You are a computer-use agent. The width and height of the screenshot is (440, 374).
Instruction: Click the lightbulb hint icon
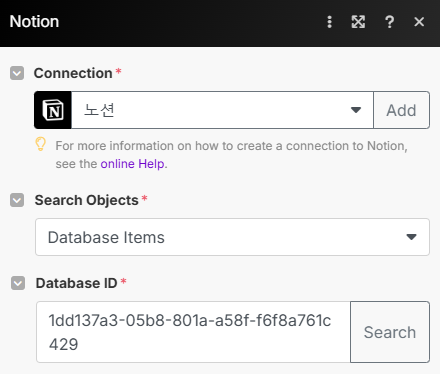41,144
